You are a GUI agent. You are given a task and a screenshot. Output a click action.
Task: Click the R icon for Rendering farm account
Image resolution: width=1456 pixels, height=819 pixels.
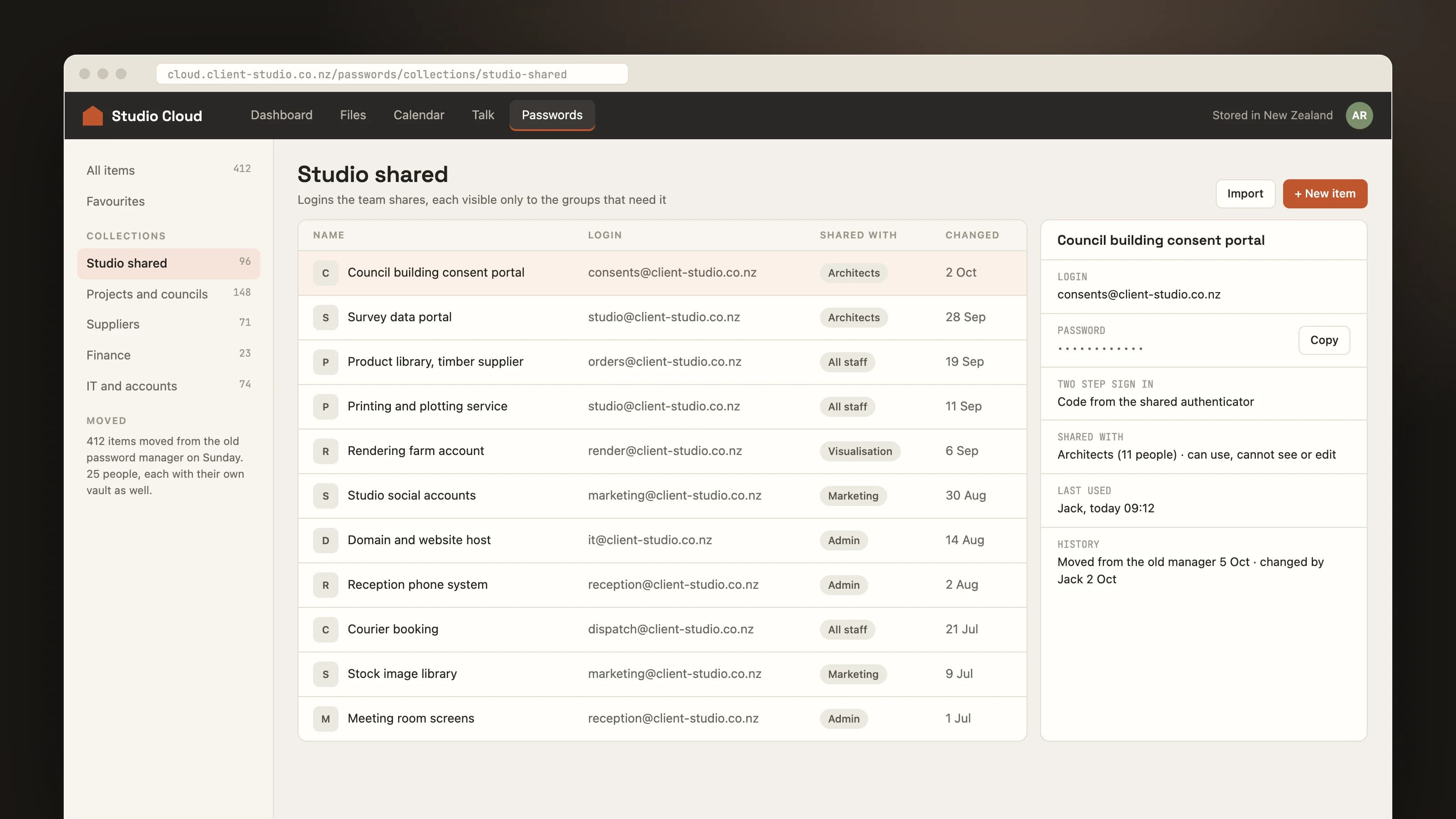tap(326, 452)
